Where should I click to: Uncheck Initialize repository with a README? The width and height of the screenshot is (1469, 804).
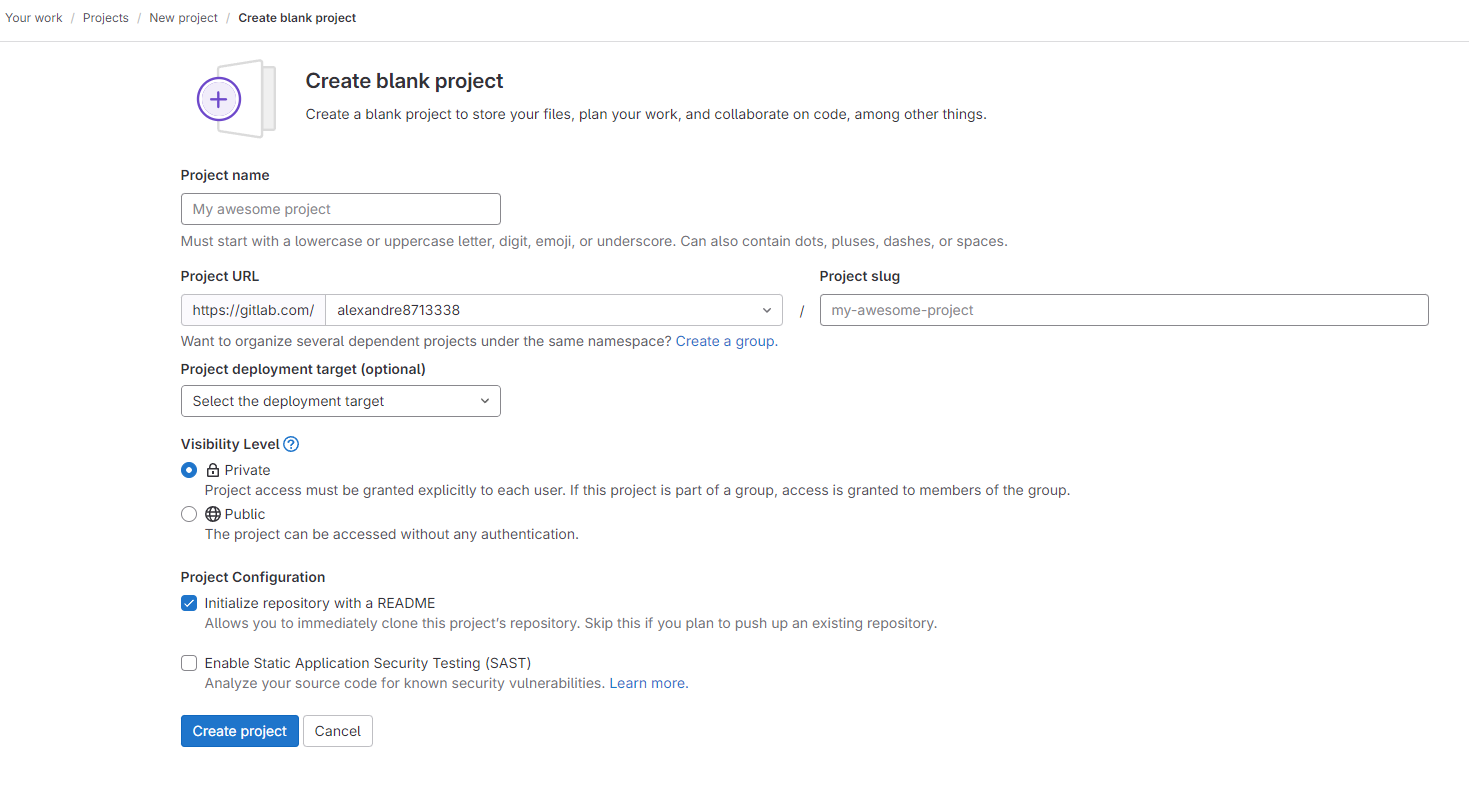189,603
